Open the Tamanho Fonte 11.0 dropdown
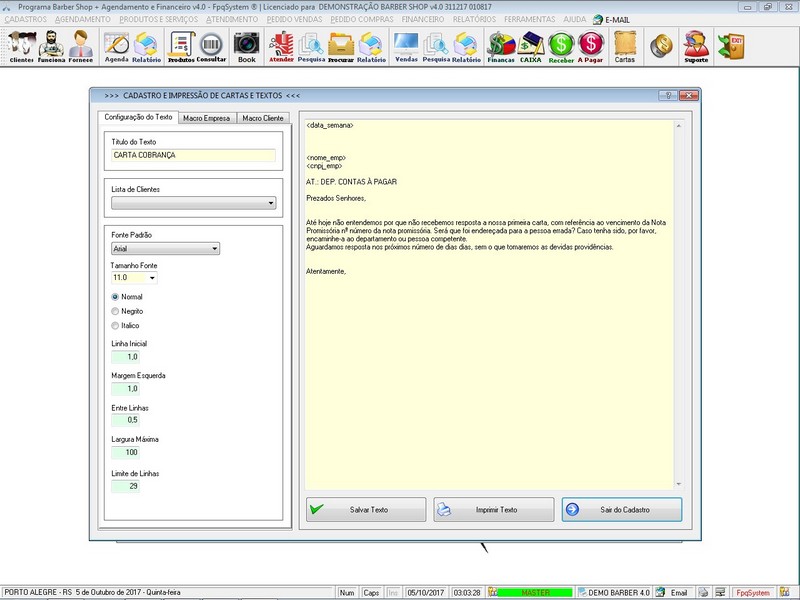Viewport: 800px width, 600px height. tap(152, 278)
